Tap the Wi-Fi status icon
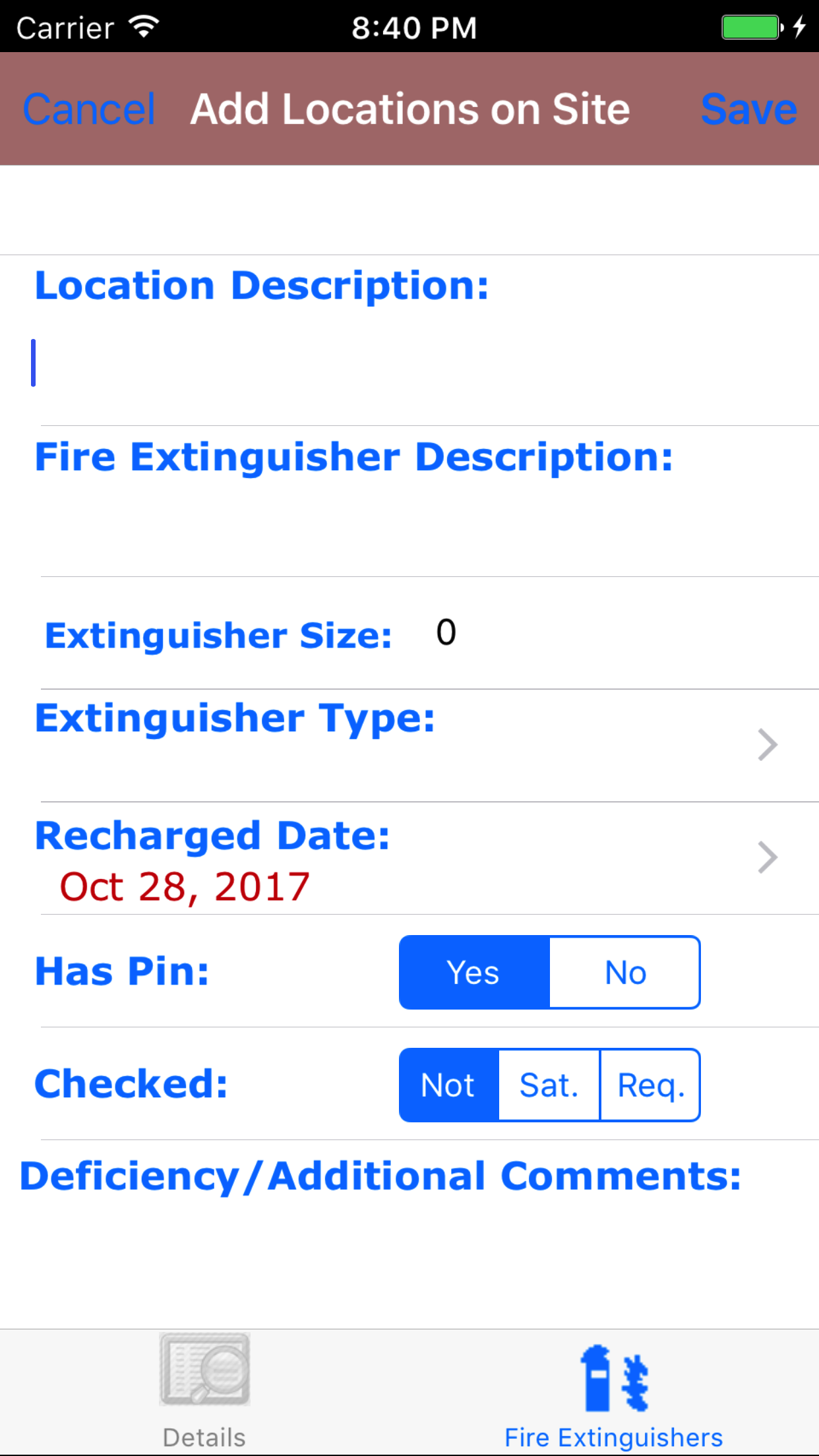The height and width of the screenshot is (1456, 819). point(144,27)
